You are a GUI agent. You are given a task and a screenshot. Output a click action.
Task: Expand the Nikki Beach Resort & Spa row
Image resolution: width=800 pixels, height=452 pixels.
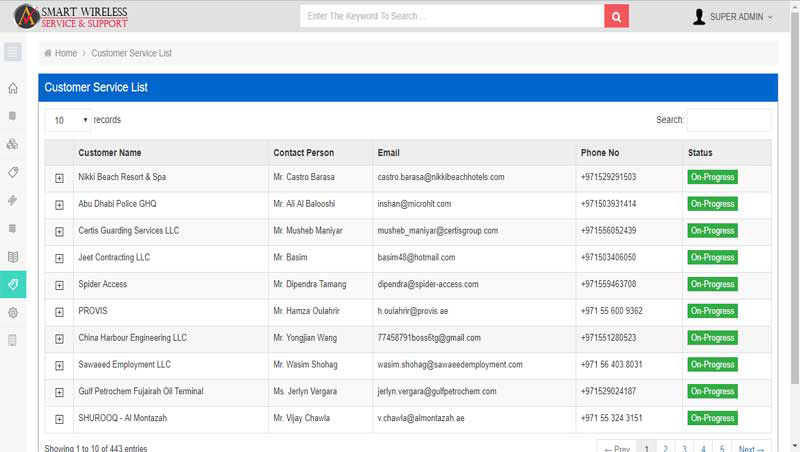point(60,178)
